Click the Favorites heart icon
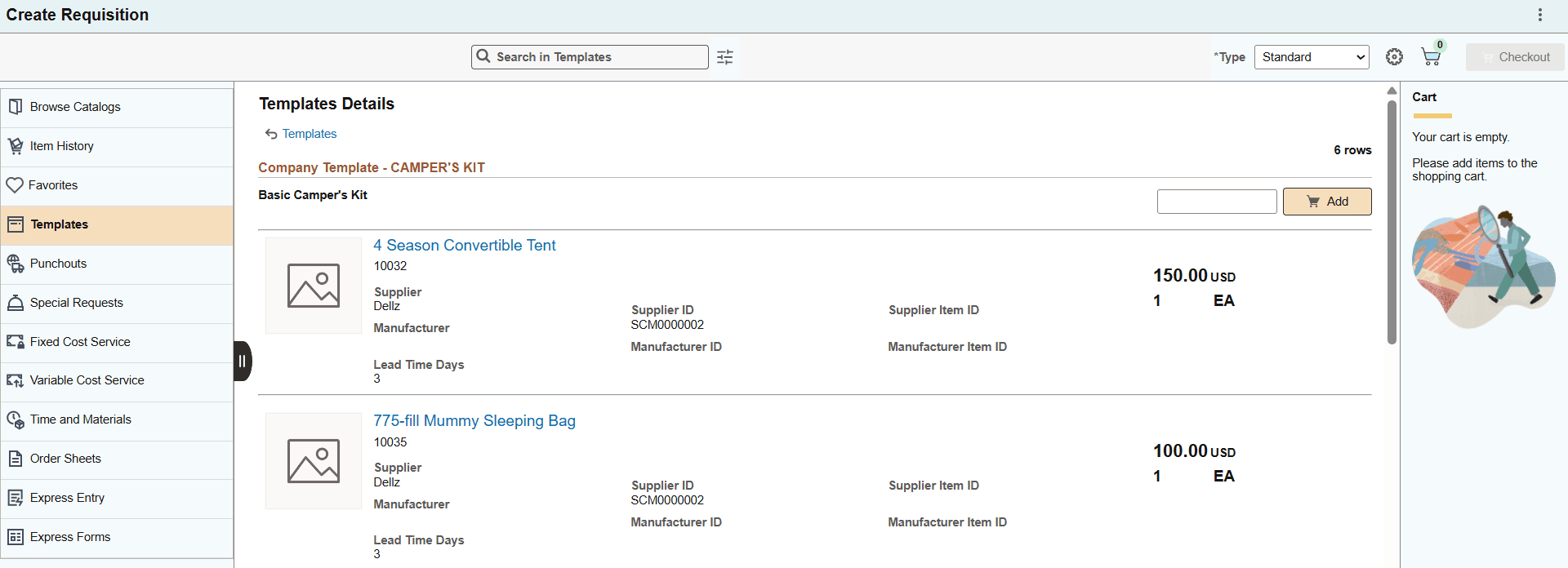 tap(15, 185)
